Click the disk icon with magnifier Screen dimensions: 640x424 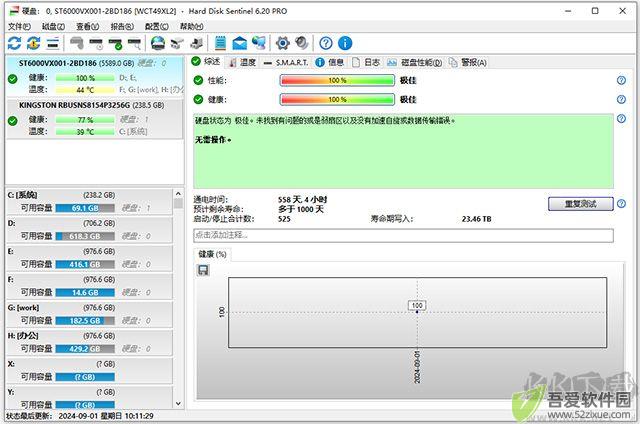135,43
